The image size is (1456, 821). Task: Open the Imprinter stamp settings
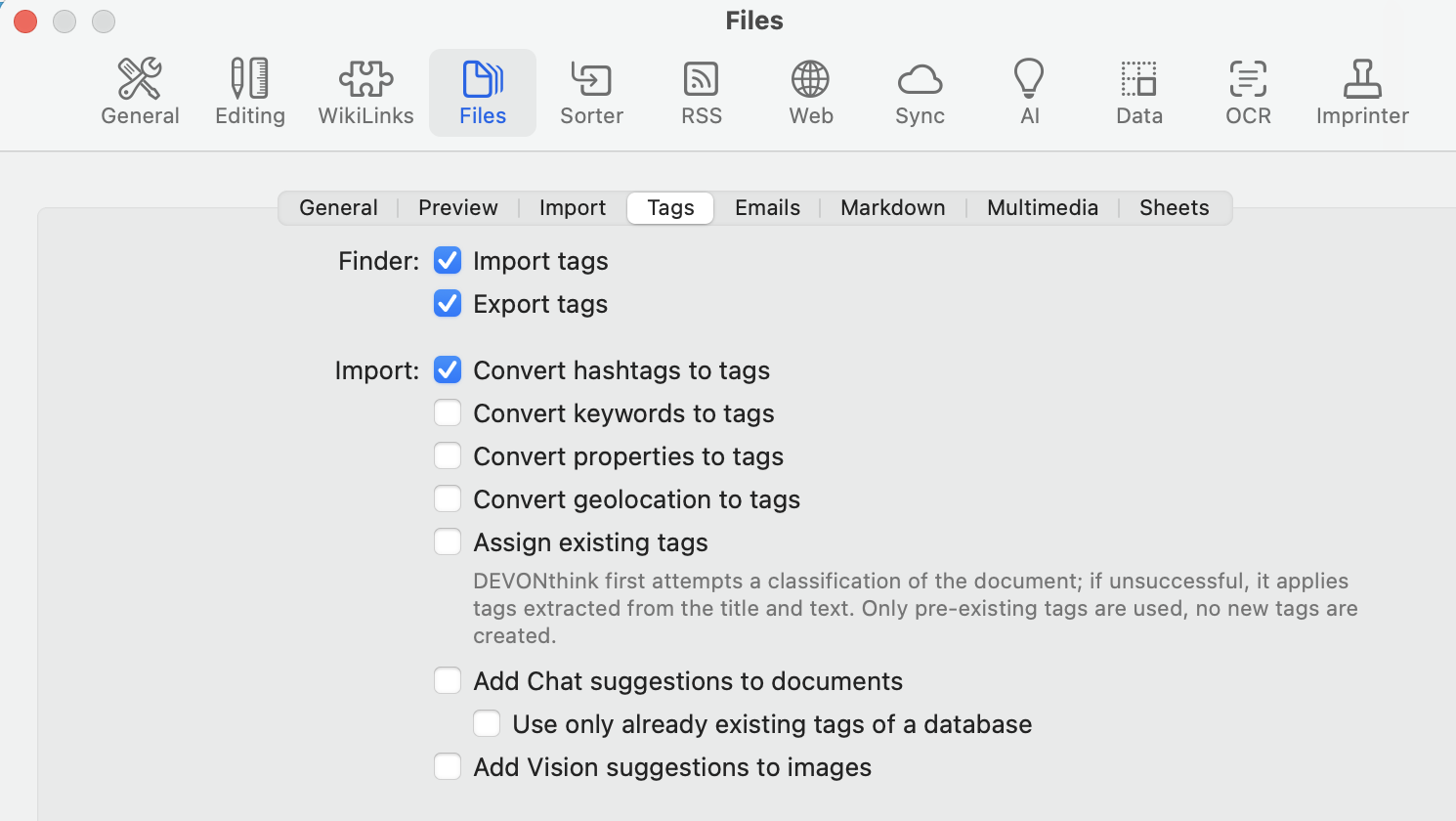coord(1362,92)
